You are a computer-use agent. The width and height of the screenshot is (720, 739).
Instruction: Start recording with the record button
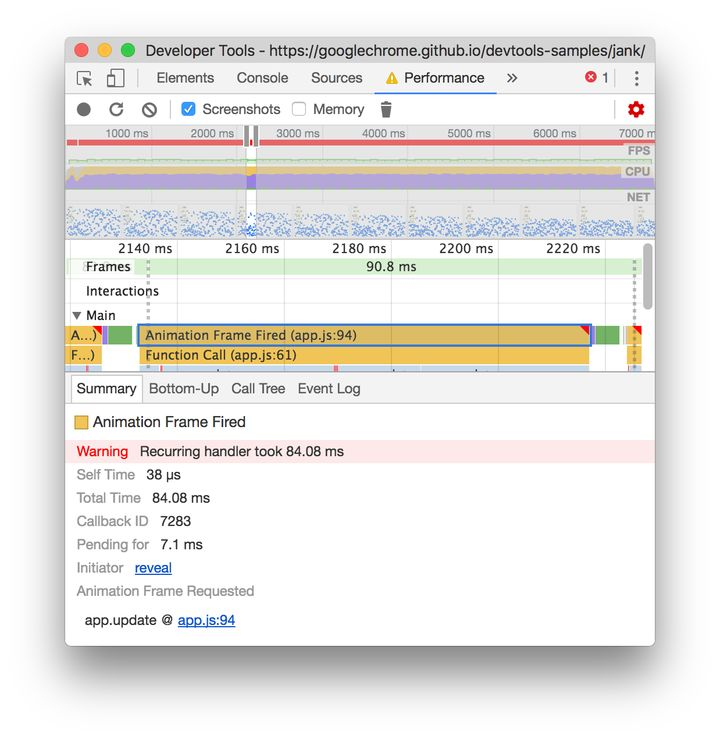point(84,109)
